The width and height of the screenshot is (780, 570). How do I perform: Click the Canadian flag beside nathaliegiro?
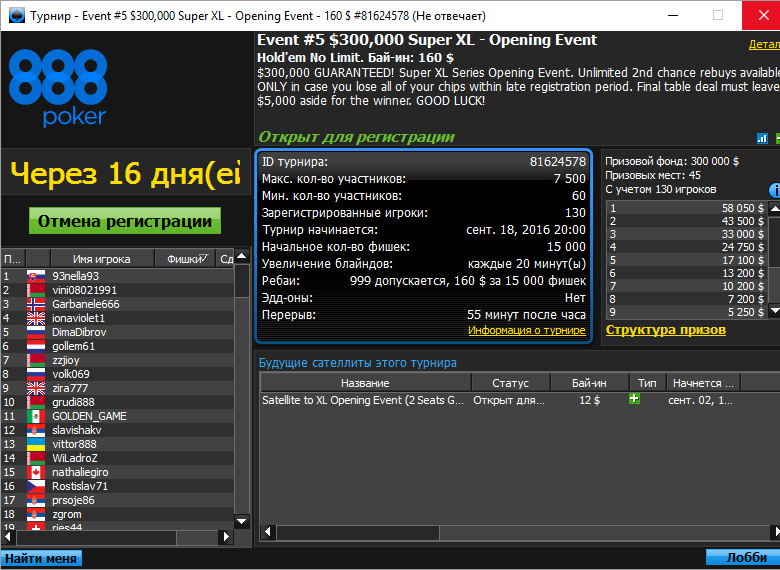36,472
